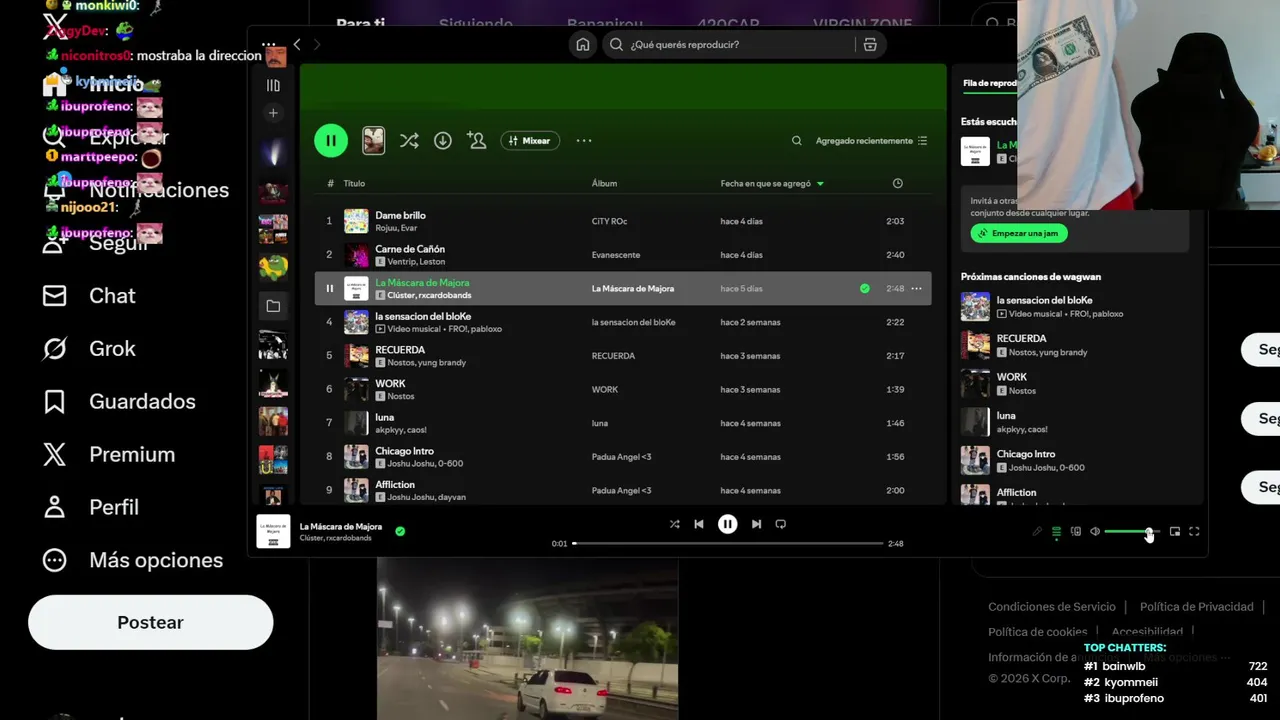Toggle saved check beside now-playing title
The width and height of the screenshot is (1280, 720).
[x=400, y=531]
